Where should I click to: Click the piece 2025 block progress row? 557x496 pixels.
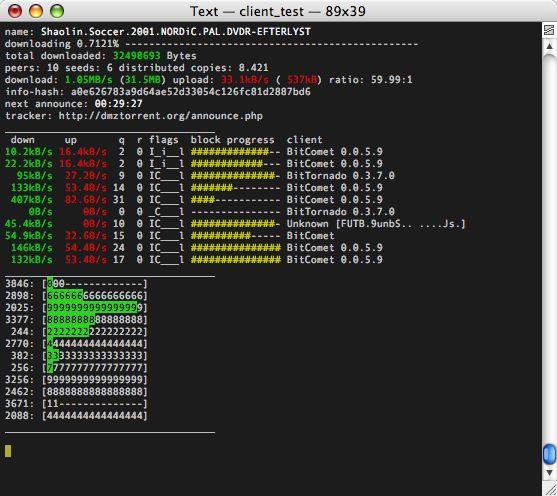coord(76,307)
